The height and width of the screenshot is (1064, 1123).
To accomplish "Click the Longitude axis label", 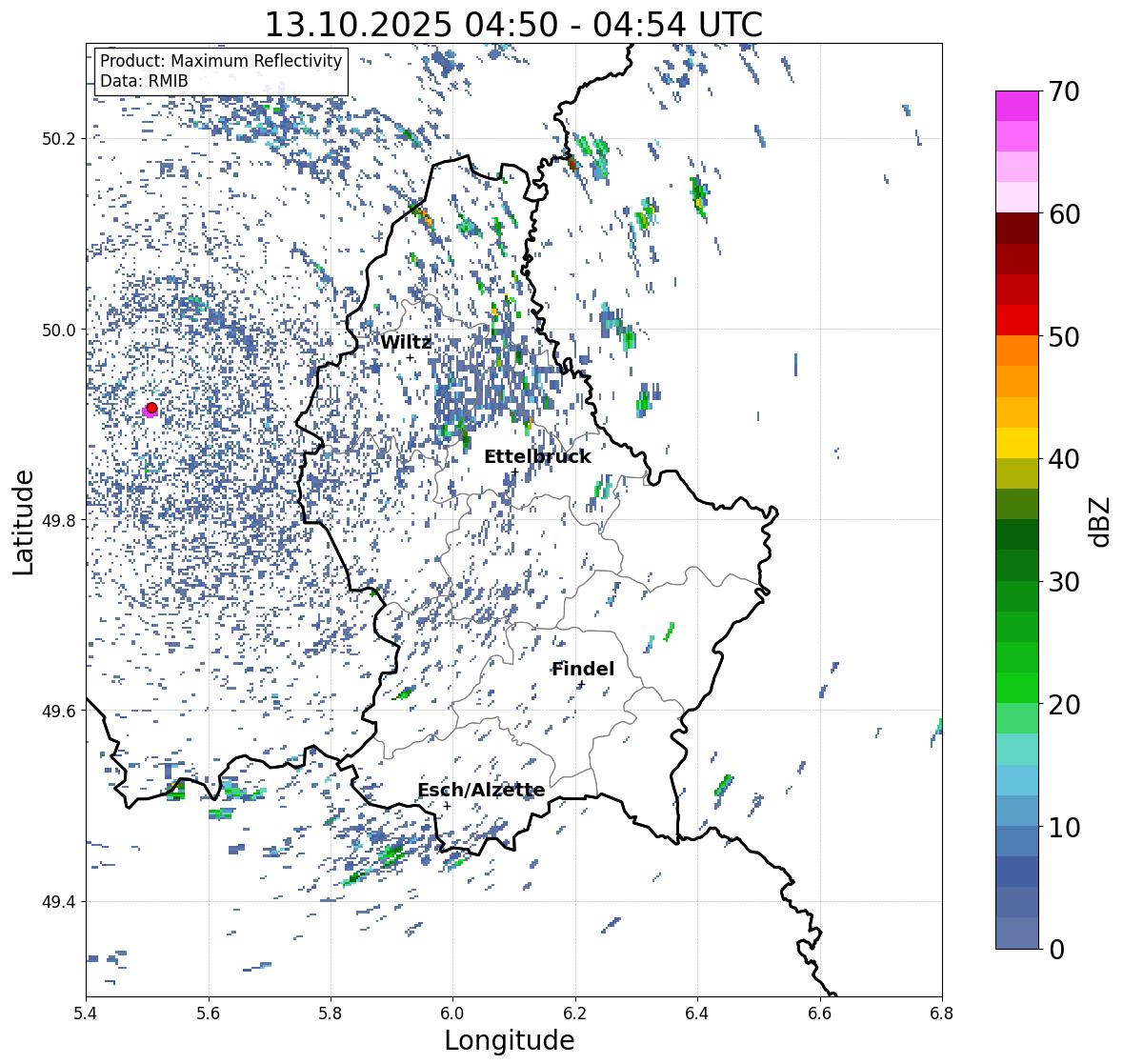I will 510,1040.
